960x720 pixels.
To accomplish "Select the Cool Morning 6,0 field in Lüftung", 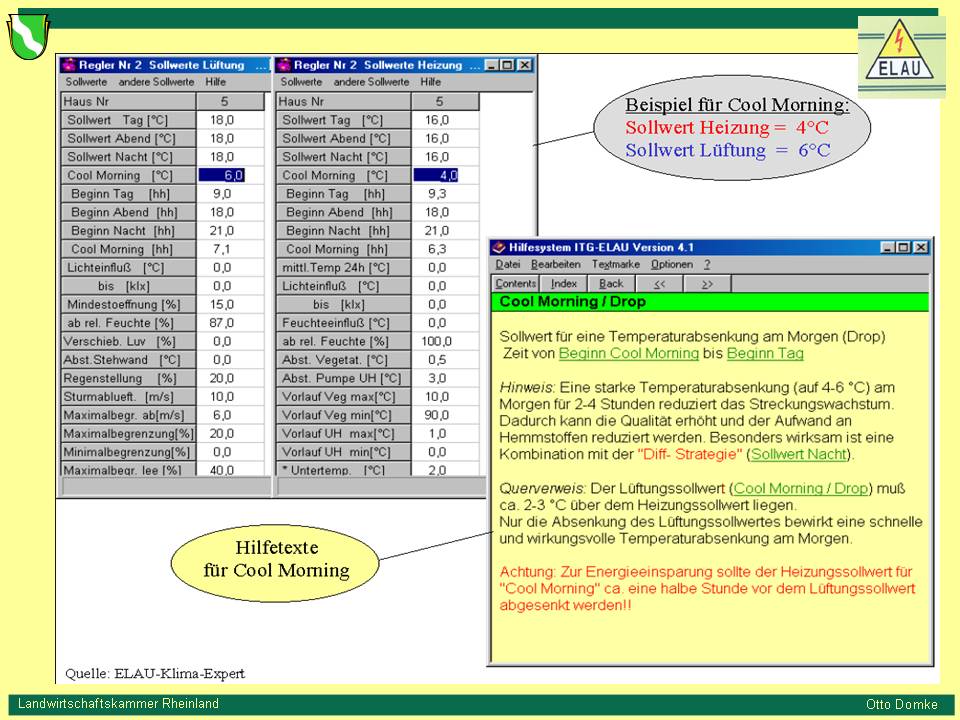I will tap(221, 175).
